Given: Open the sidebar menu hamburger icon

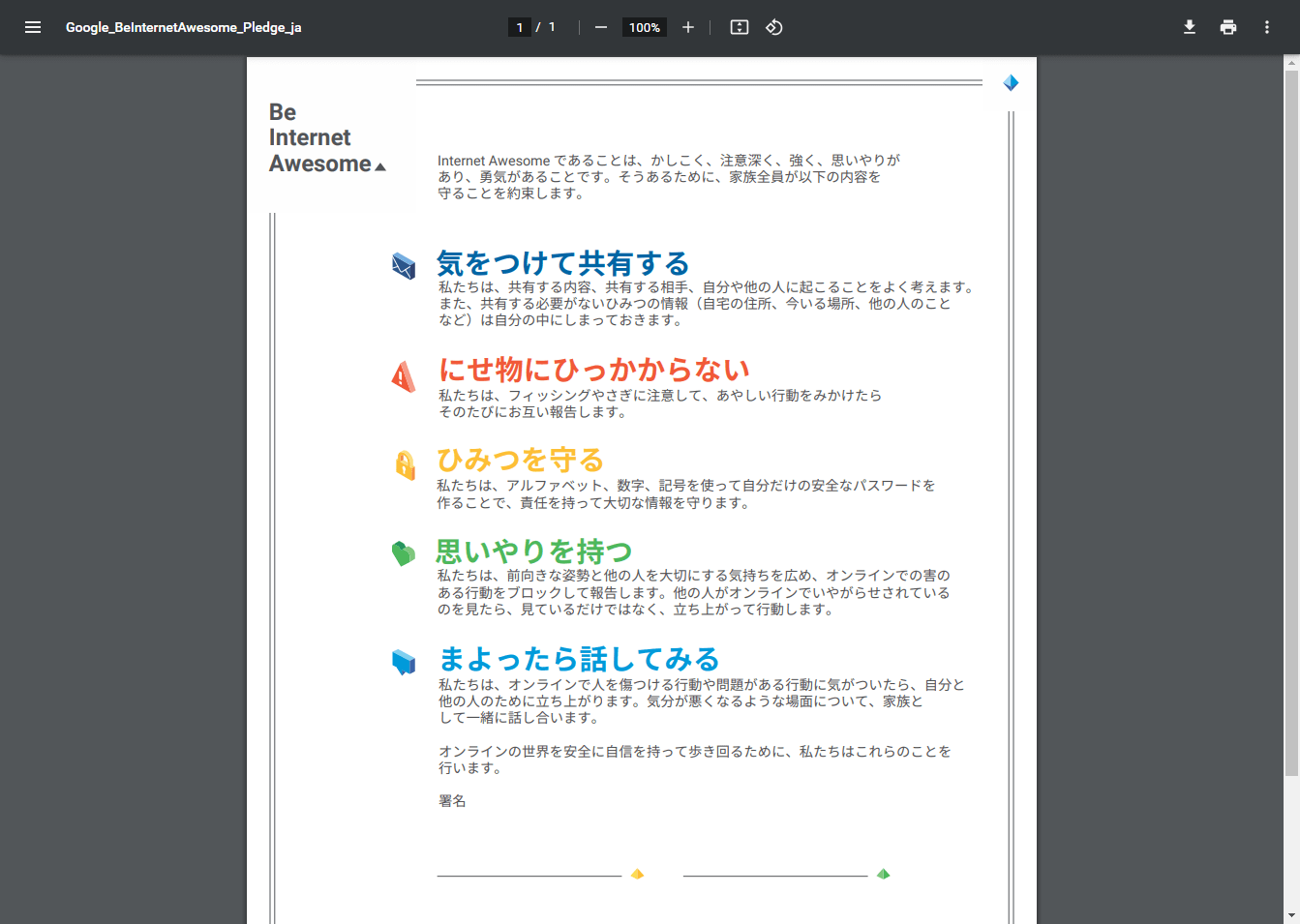Looking at the screenshot, I should [33, 27].
